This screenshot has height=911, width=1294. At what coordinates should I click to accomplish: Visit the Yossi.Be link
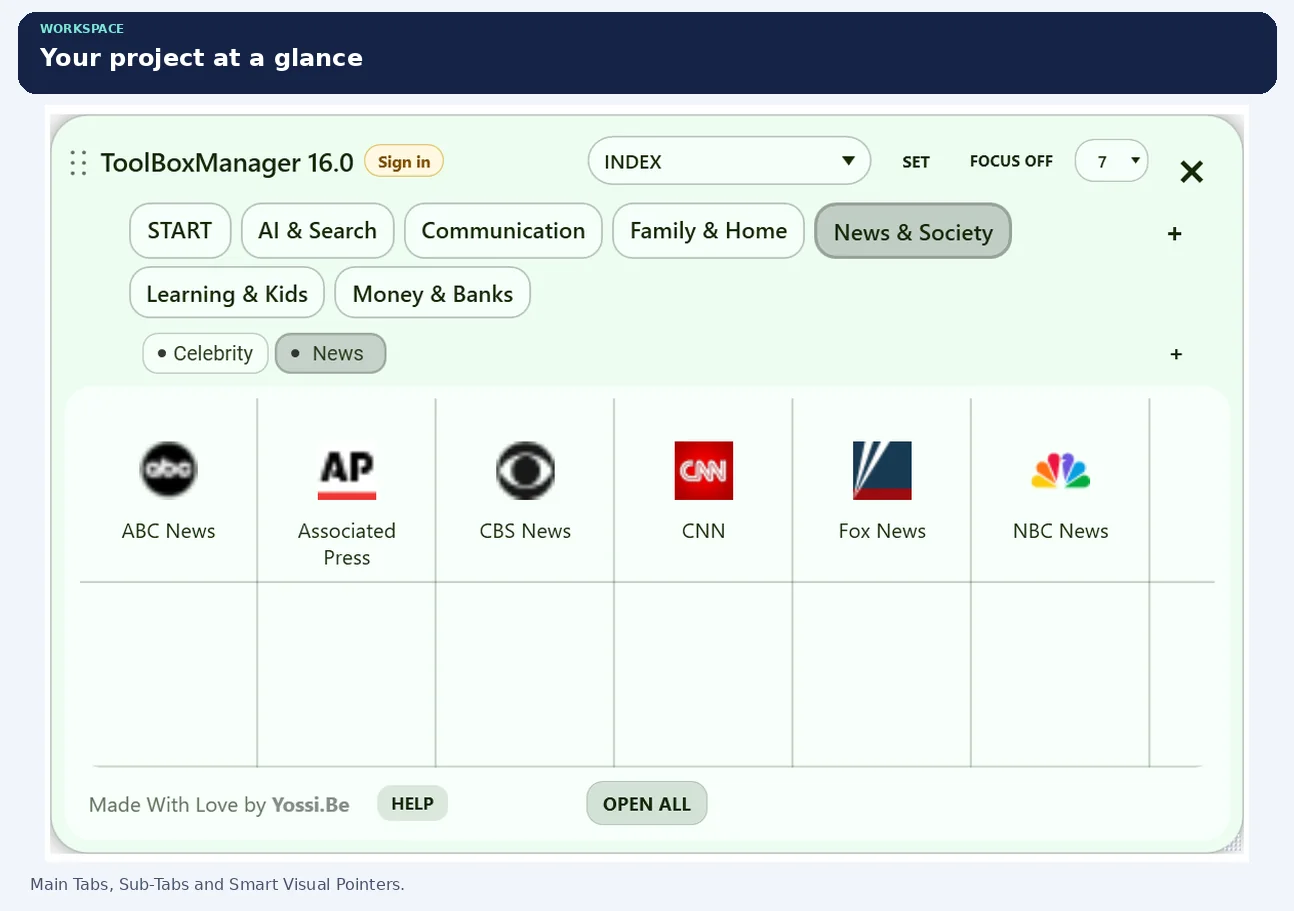coord(311,805)
